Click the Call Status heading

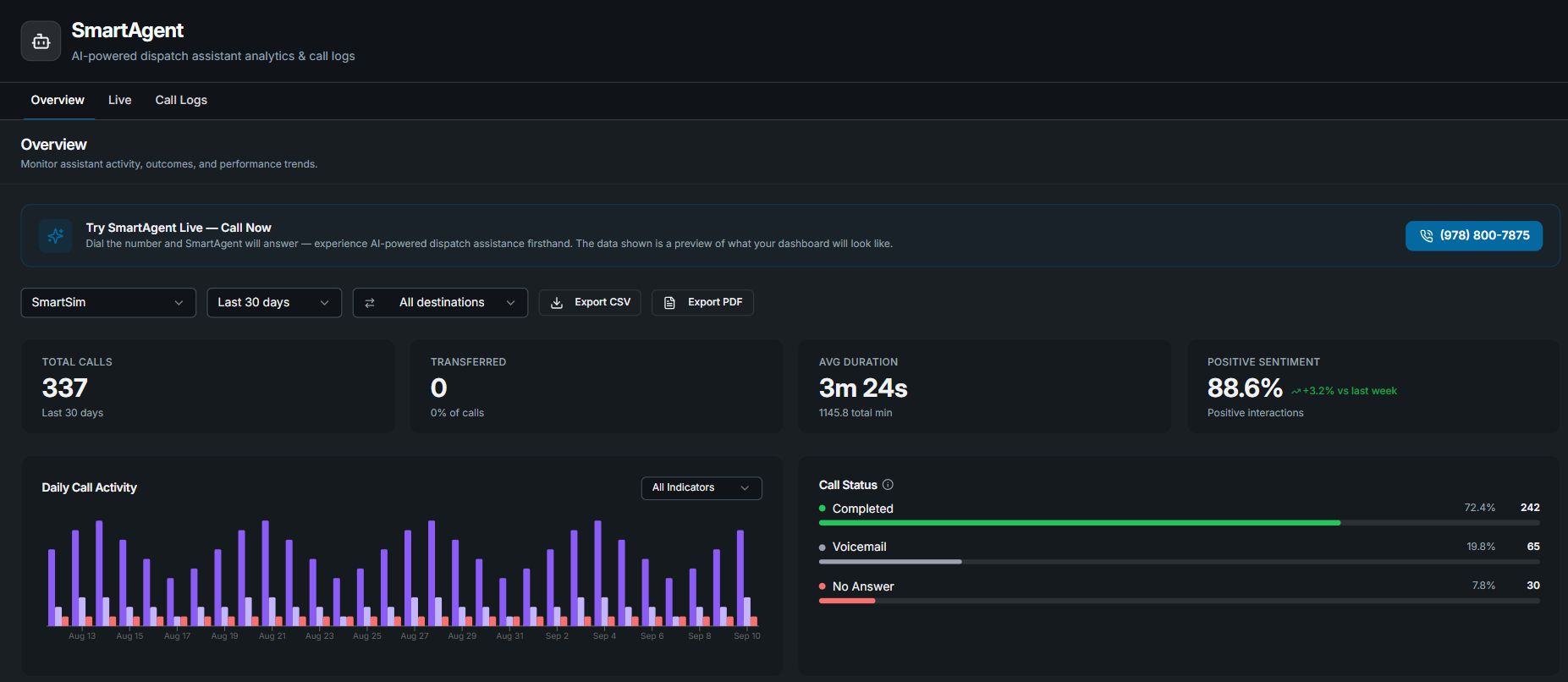tap(848, 485)
